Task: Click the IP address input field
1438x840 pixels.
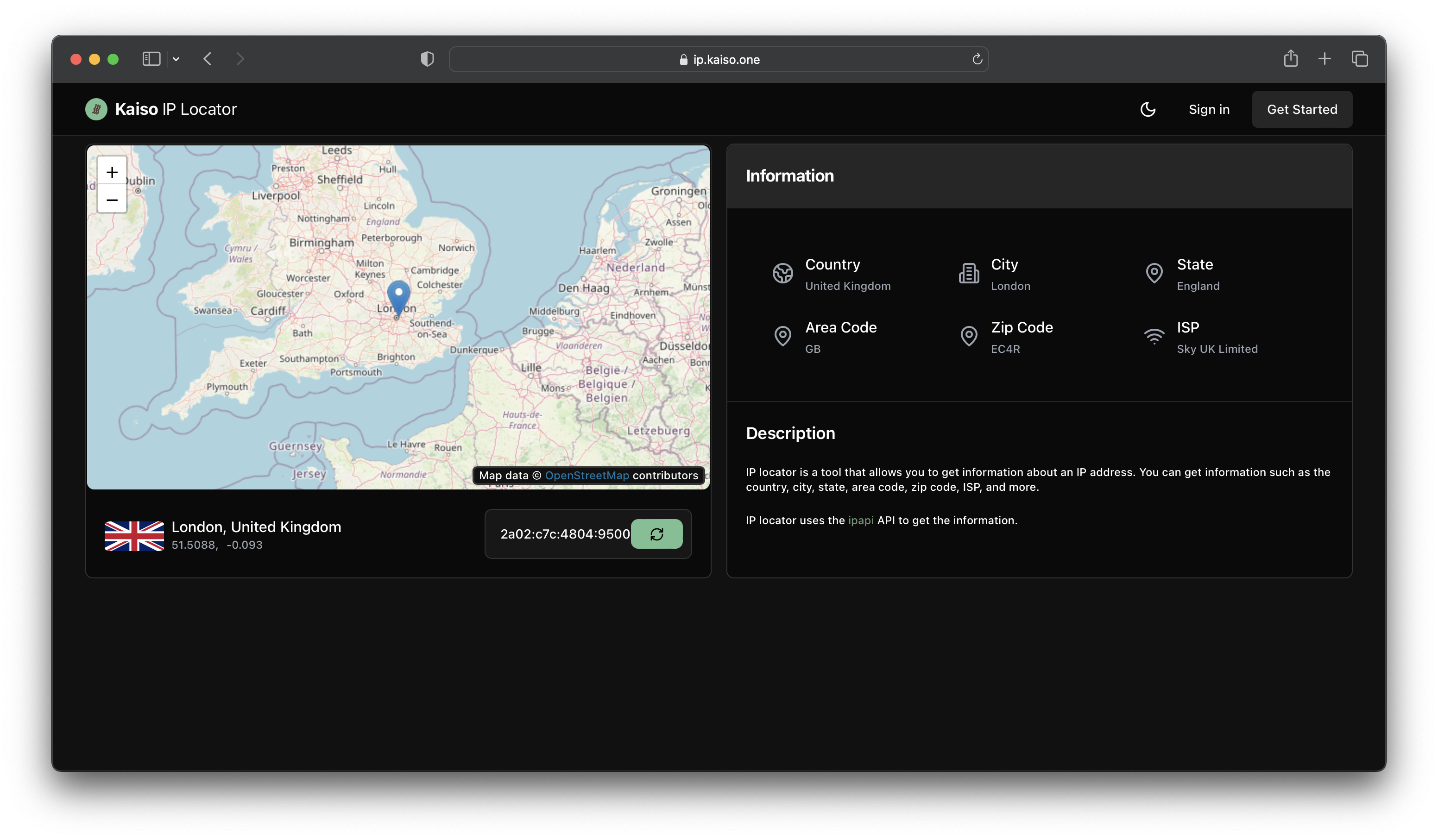Action: (x=564, y=534)
